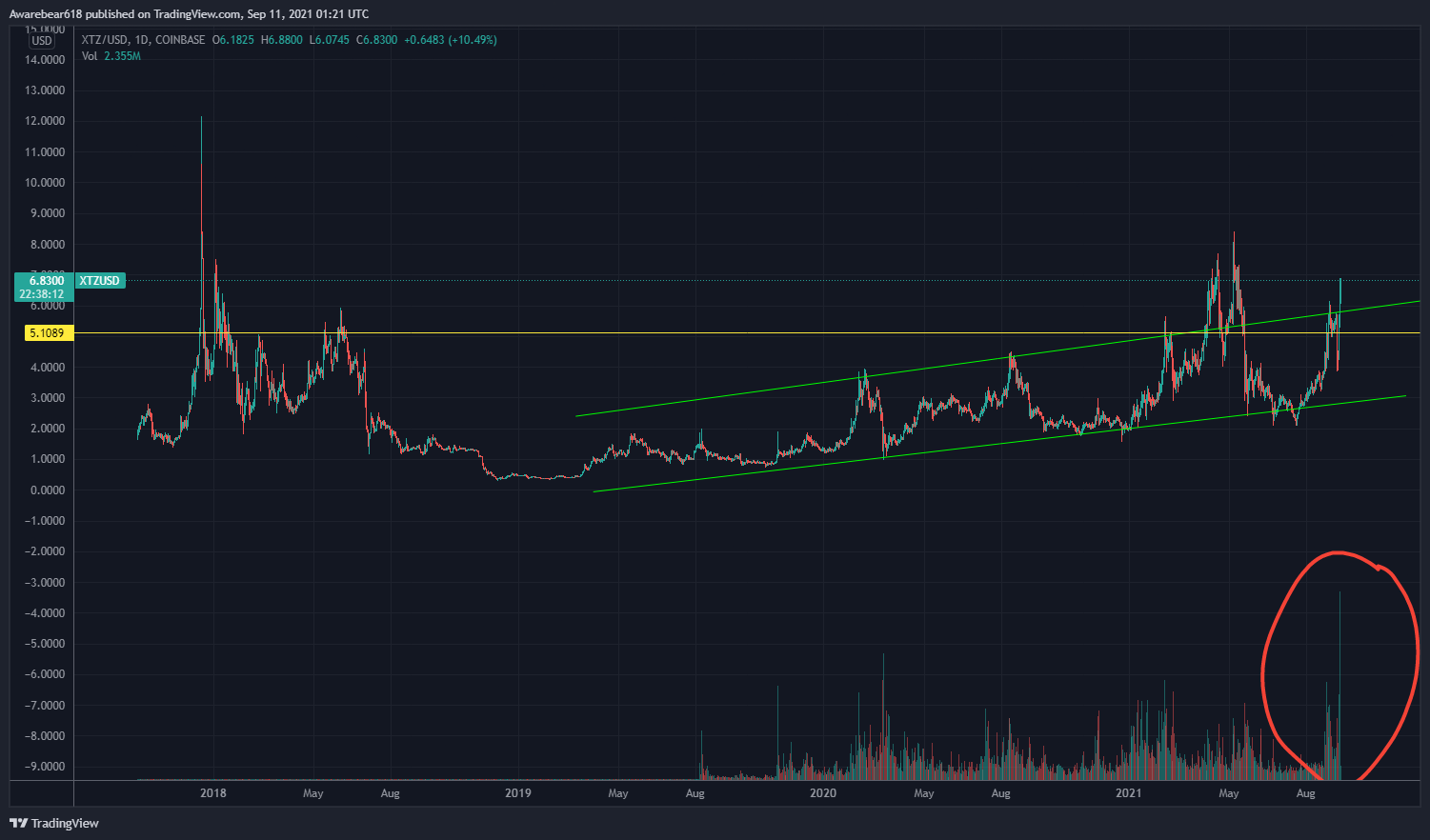Viewport: 1430px width, 840px height.
Task: Click the USD currency label on price axis
Action: tap(42, 41)
